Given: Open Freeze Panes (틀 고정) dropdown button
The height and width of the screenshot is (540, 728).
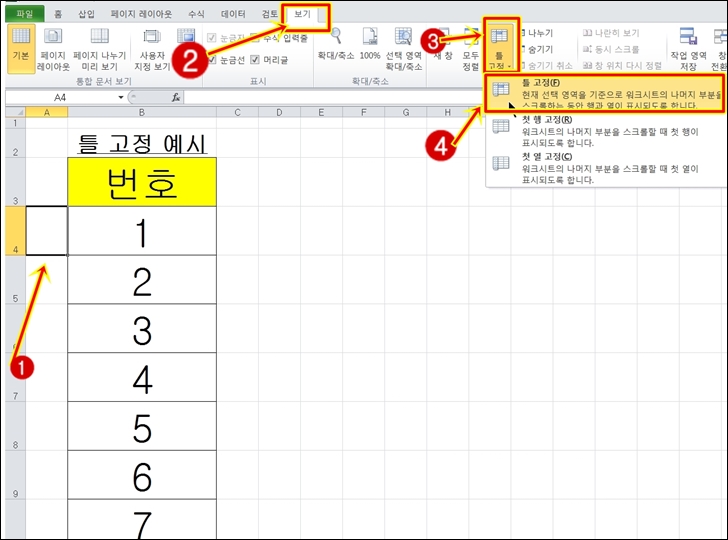Looking at the screenshot, I should click(500, 49).
